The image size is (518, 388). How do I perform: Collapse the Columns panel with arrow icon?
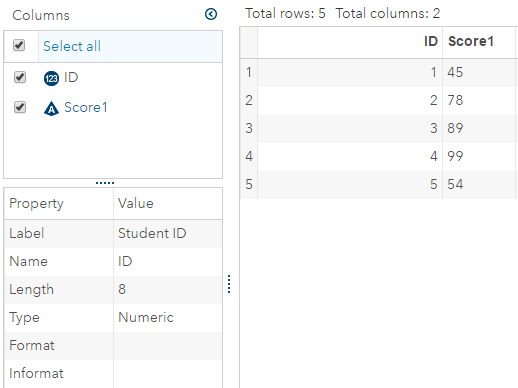(x=211, y=14)
